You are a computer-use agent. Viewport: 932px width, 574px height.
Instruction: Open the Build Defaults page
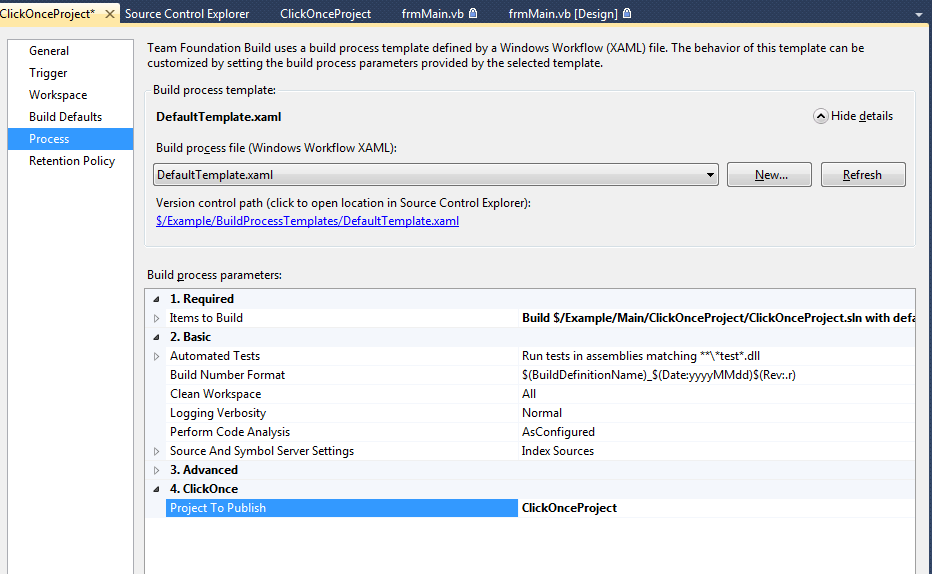(x=70, y=117)
